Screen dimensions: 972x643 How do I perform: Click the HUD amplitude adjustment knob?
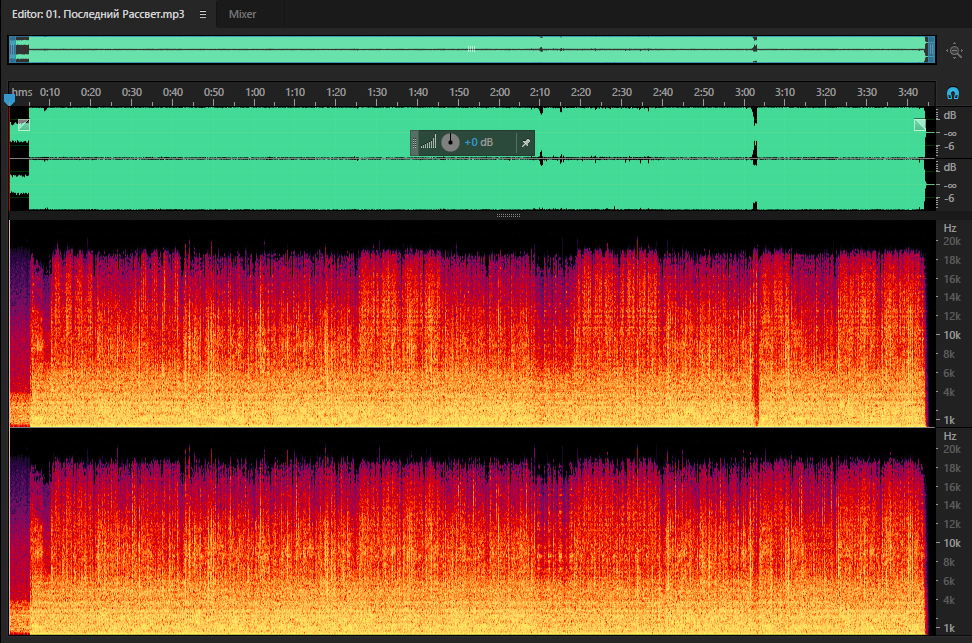[451, 143]
